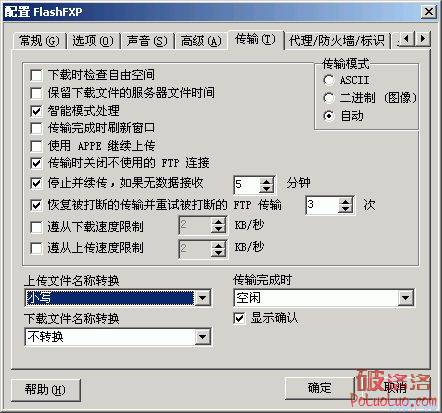Decrease the retry count 次 spinner
Image resolution: width=442 pixels, height=413 pixels.
pyautogui.click(x=346, y=209)
